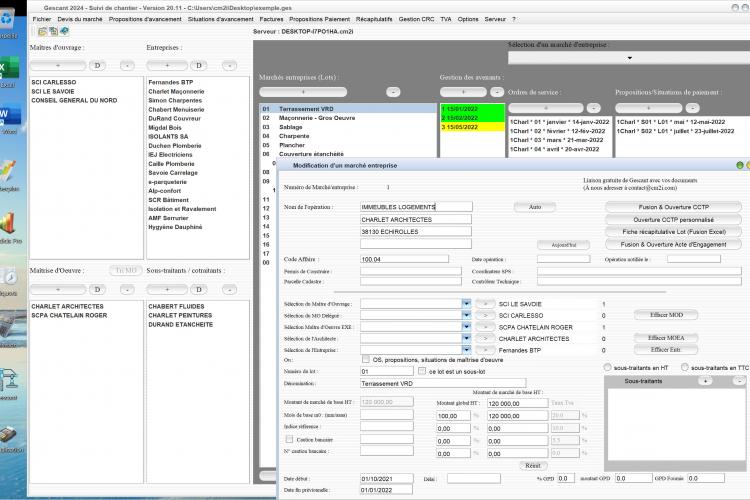Select 'Simon Charpentes' in Entreprises list
Screen dimensions: 750x500
tap(175, 100)
